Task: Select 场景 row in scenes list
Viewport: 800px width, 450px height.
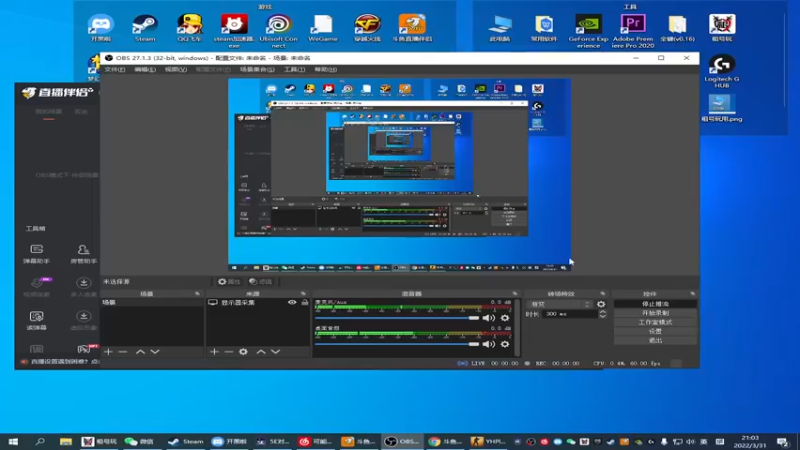Action: (152, 303)
